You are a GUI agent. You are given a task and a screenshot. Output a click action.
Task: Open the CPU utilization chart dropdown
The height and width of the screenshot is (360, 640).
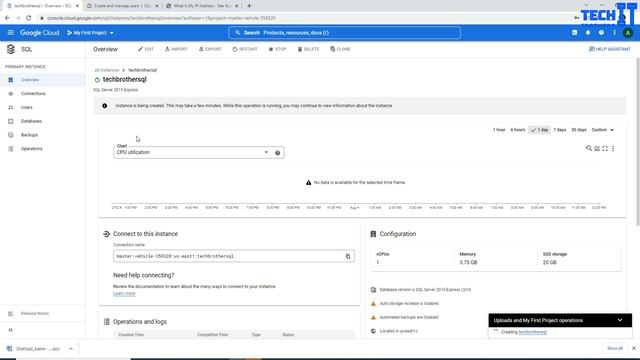point(192,152)
